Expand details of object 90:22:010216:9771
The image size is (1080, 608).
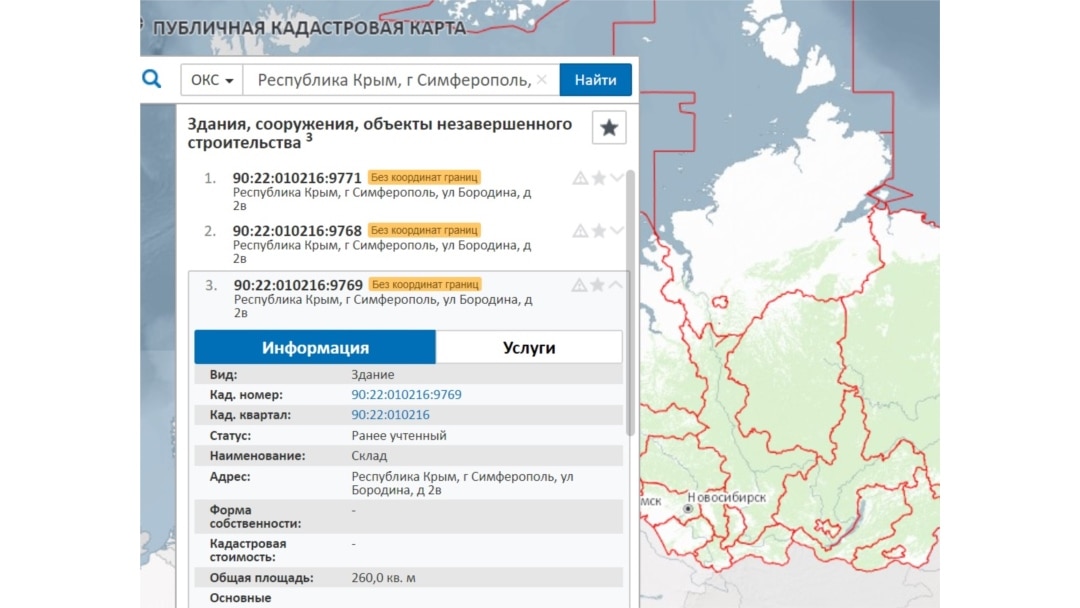point(617,178)
